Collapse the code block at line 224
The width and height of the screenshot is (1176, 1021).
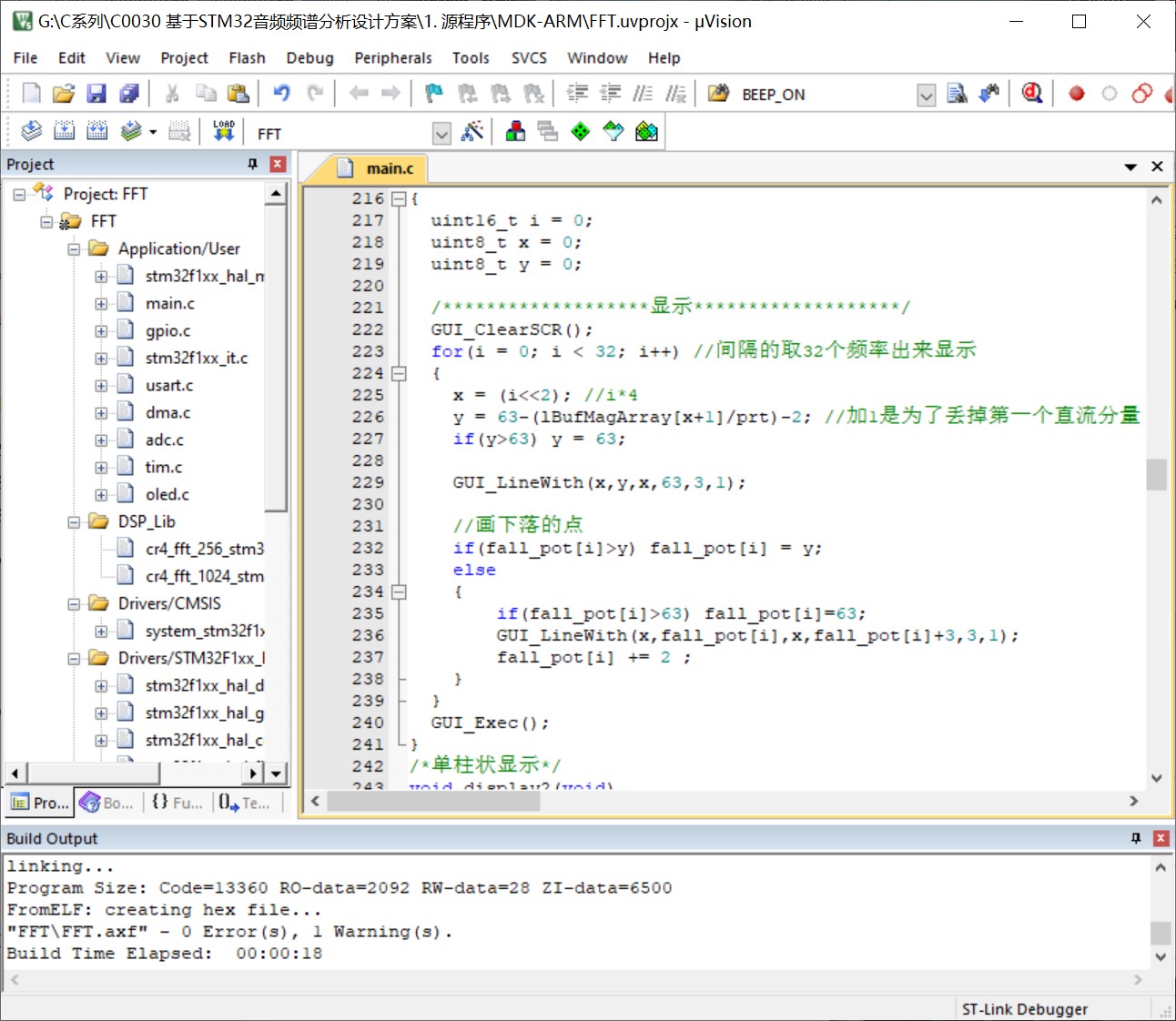point(399,373)
